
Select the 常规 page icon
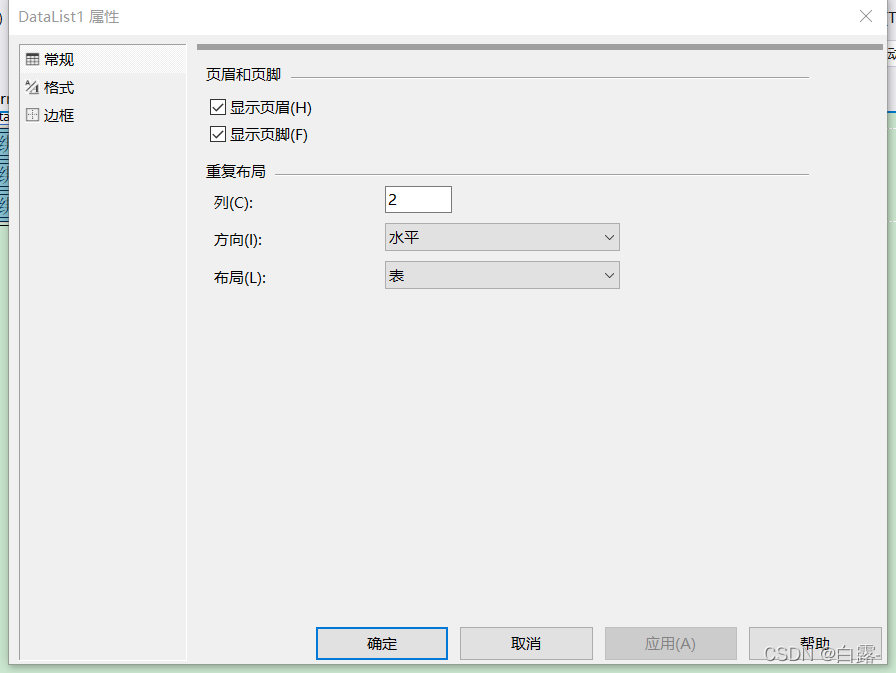[33, 59]
